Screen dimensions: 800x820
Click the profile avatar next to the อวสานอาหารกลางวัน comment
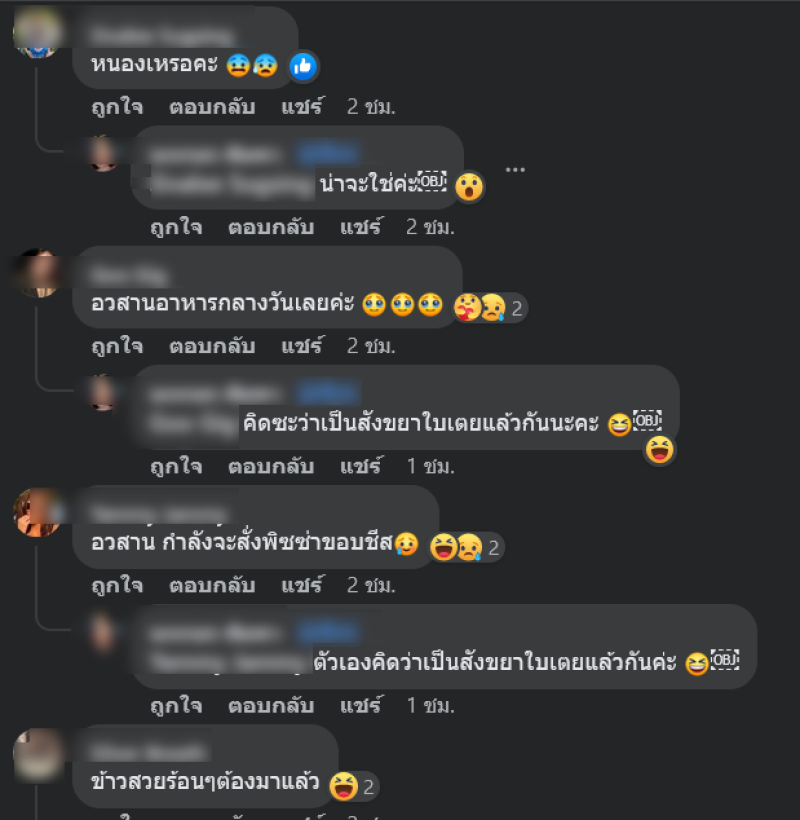click(x=37, y=273)
